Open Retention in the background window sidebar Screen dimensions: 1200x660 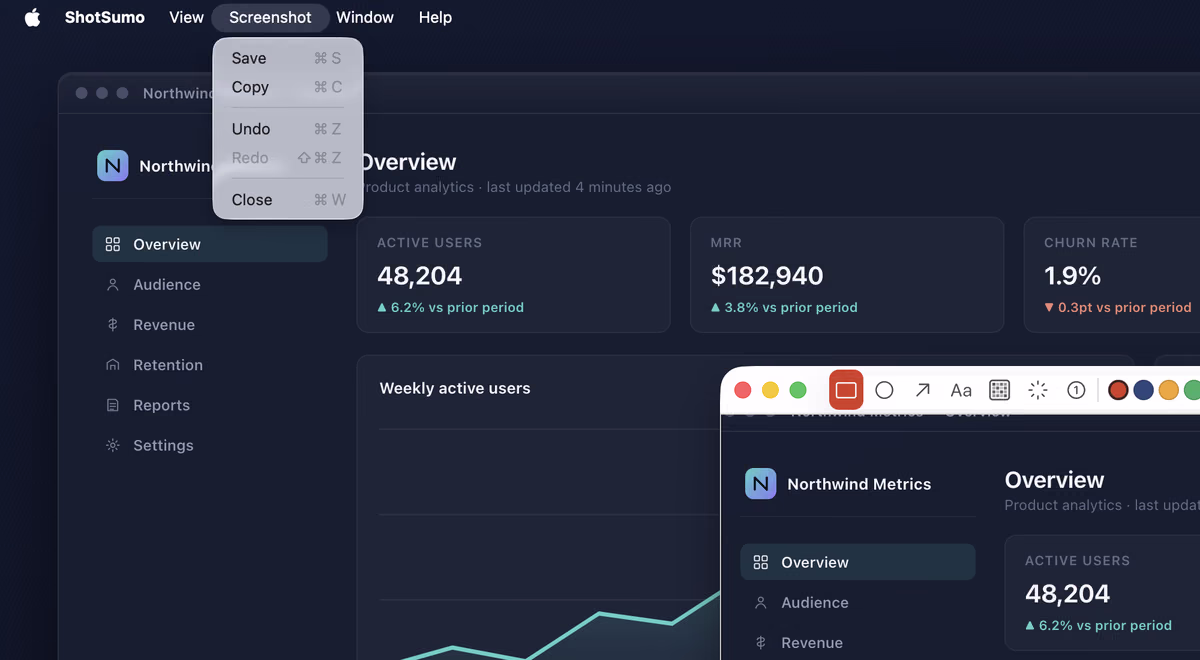pyautogui.click(x=210, y=365)
